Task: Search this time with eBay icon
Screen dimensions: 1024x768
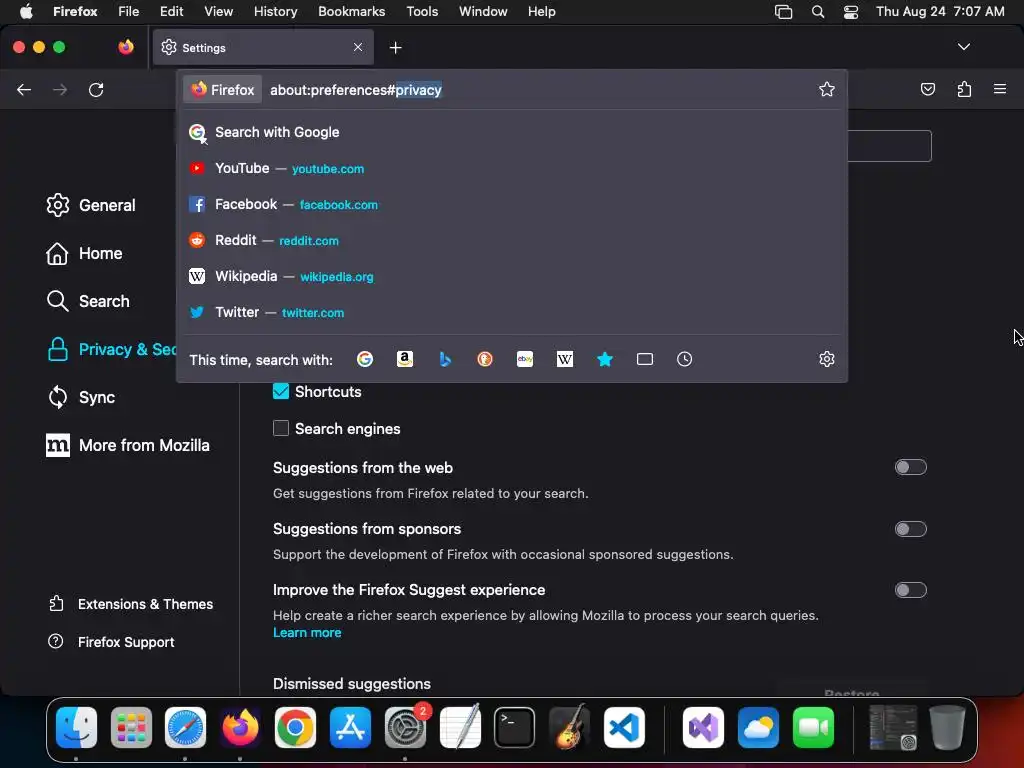Action: coord(525,359)
